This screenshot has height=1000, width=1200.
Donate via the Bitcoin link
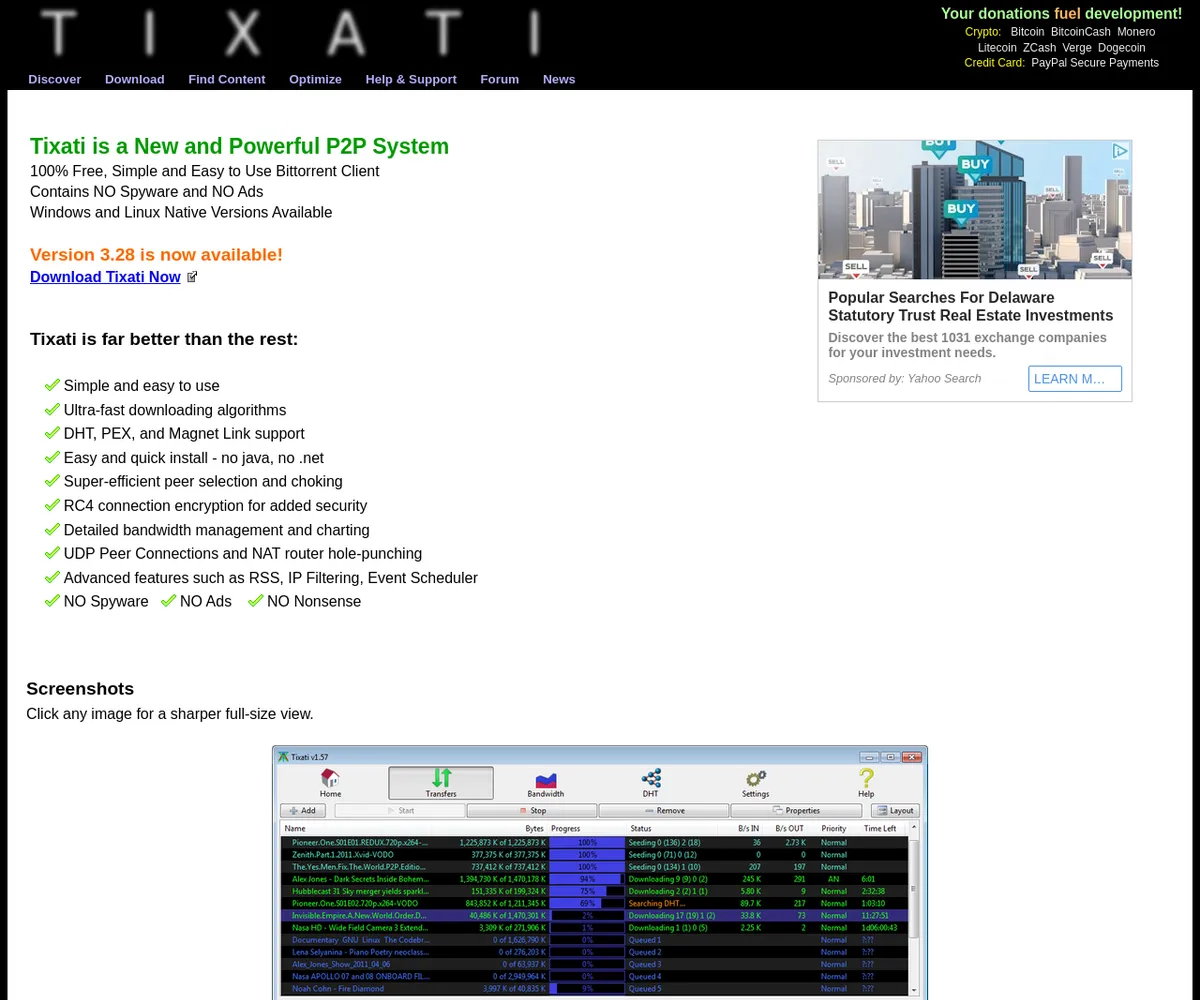[x=1027, y=32]
